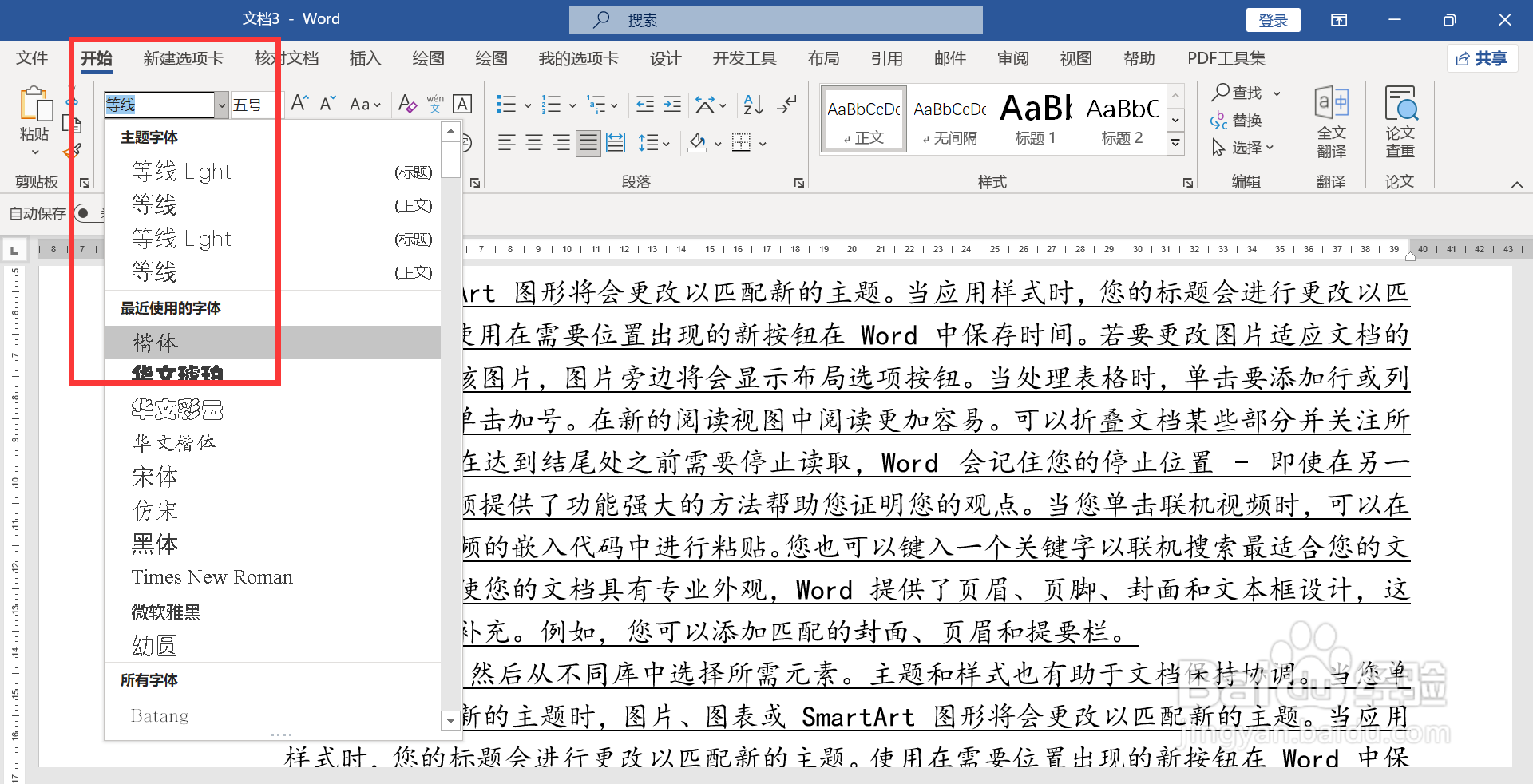Viewport: 1533px width, 784px height.
Task: Expand the Styles gallery more button
Action: click(x=1175, y=143)
